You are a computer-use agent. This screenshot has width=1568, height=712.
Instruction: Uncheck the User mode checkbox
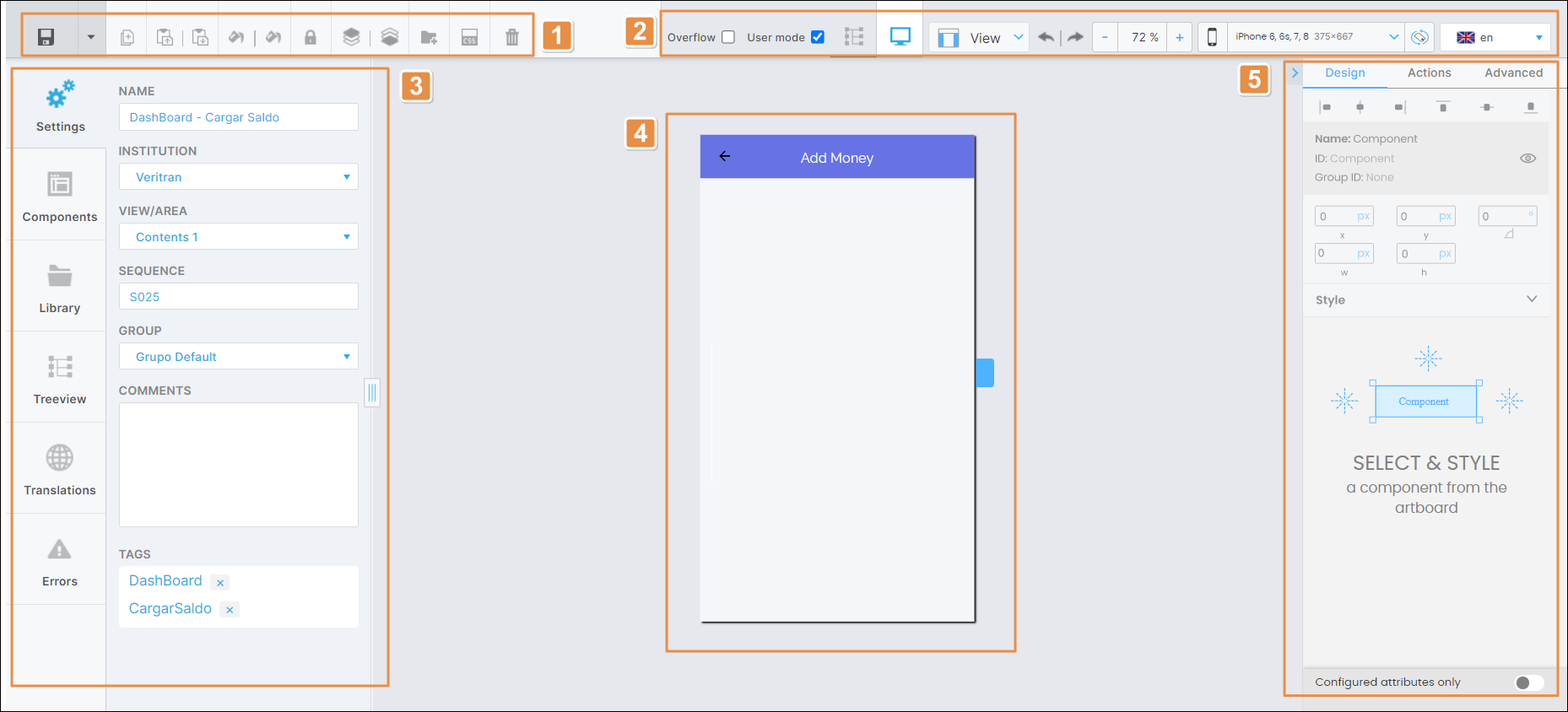817,37
